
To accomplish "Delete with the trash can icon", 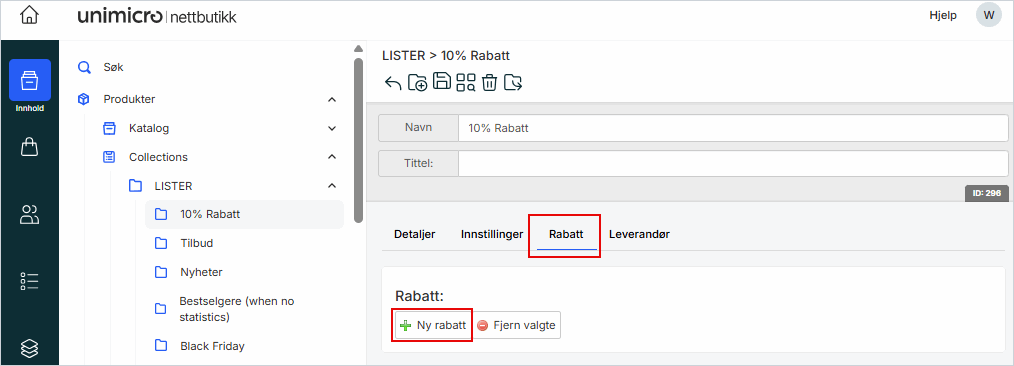I will tap(490, 82).
